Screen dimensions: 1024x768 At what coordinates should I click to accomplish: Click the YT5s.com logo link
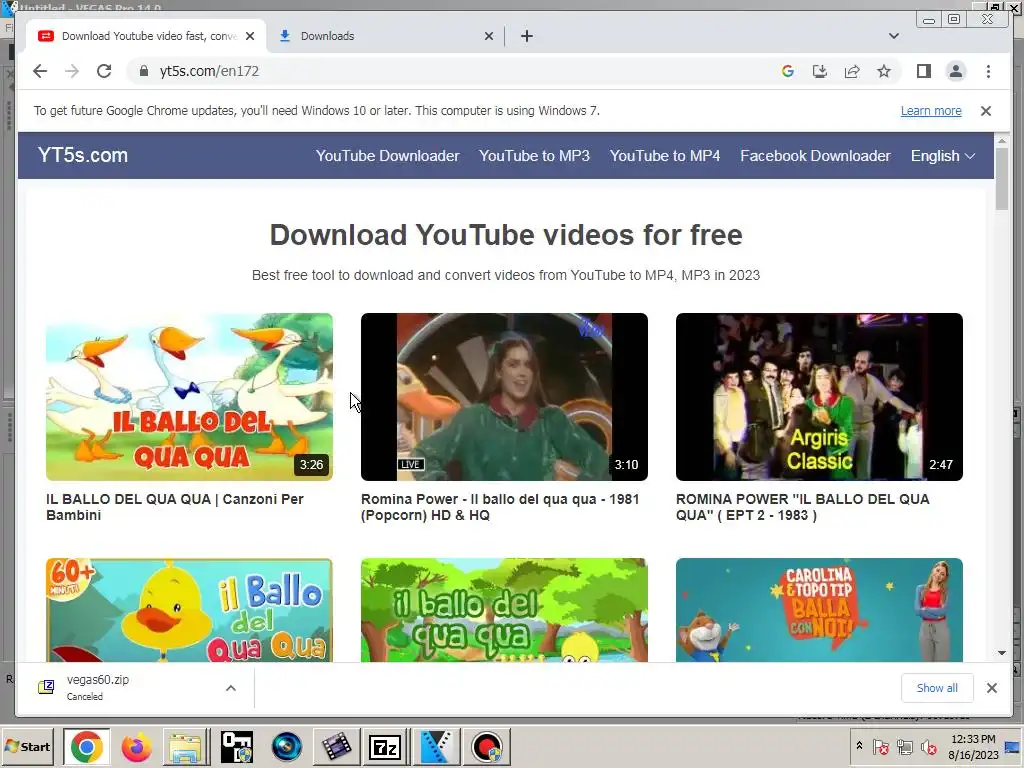pos(83,155)
